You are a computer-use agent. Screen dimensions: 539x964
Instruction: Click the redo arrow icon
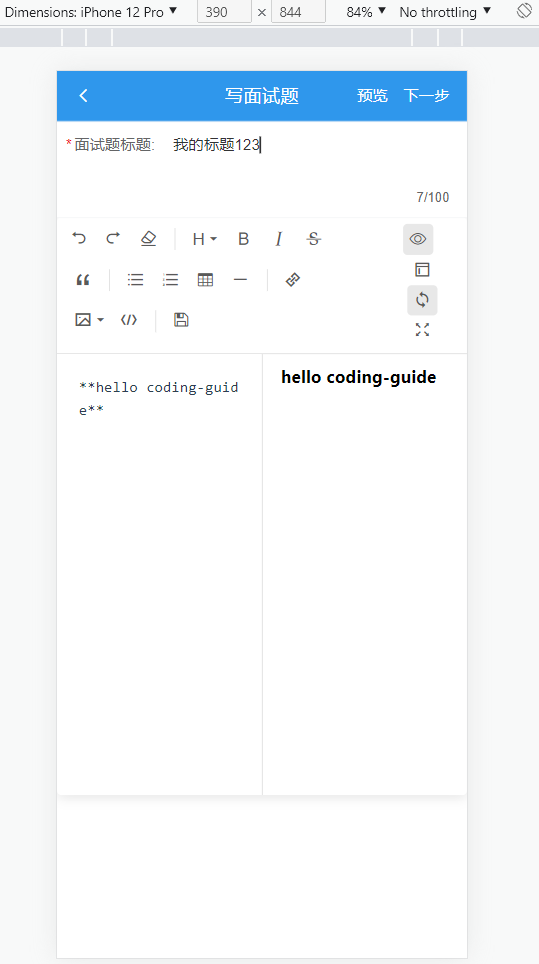(113, 239)
